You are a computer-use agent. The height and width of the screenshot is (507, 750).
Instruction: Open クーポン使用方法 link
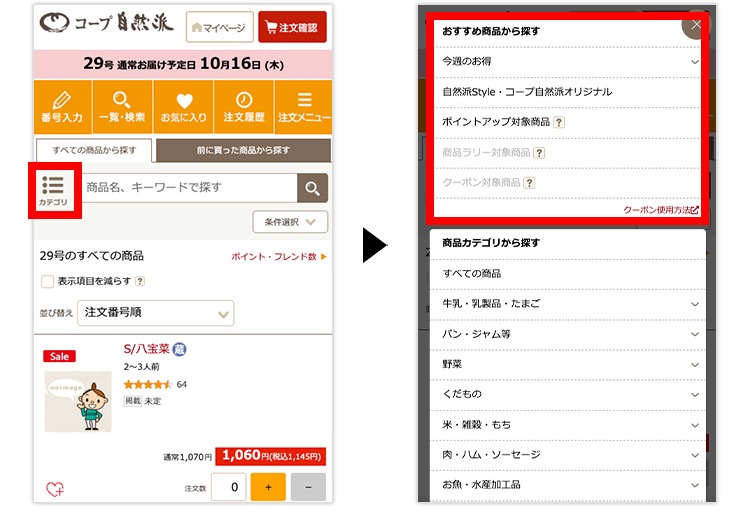661,211
